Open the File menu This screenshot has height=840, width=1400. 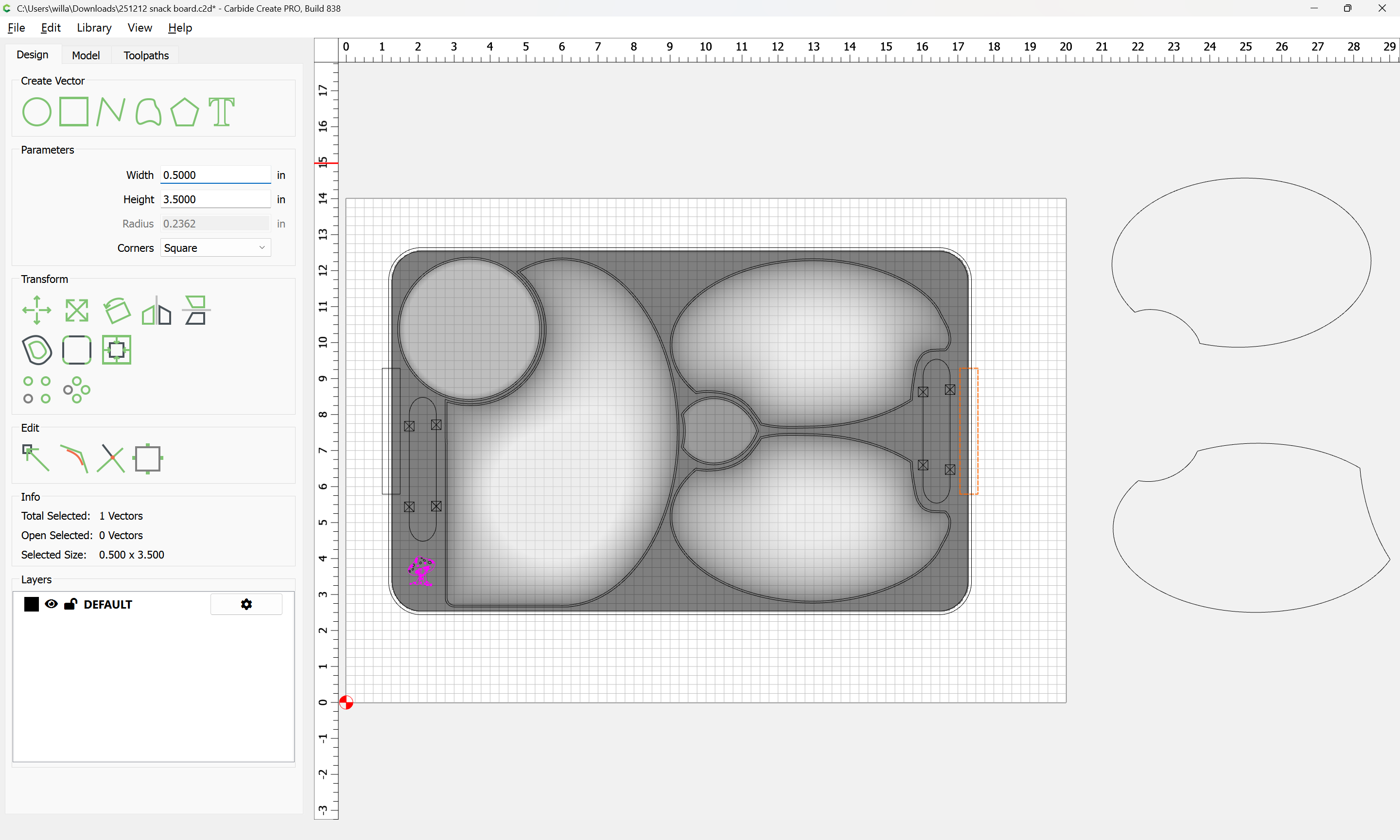(16, 28)
